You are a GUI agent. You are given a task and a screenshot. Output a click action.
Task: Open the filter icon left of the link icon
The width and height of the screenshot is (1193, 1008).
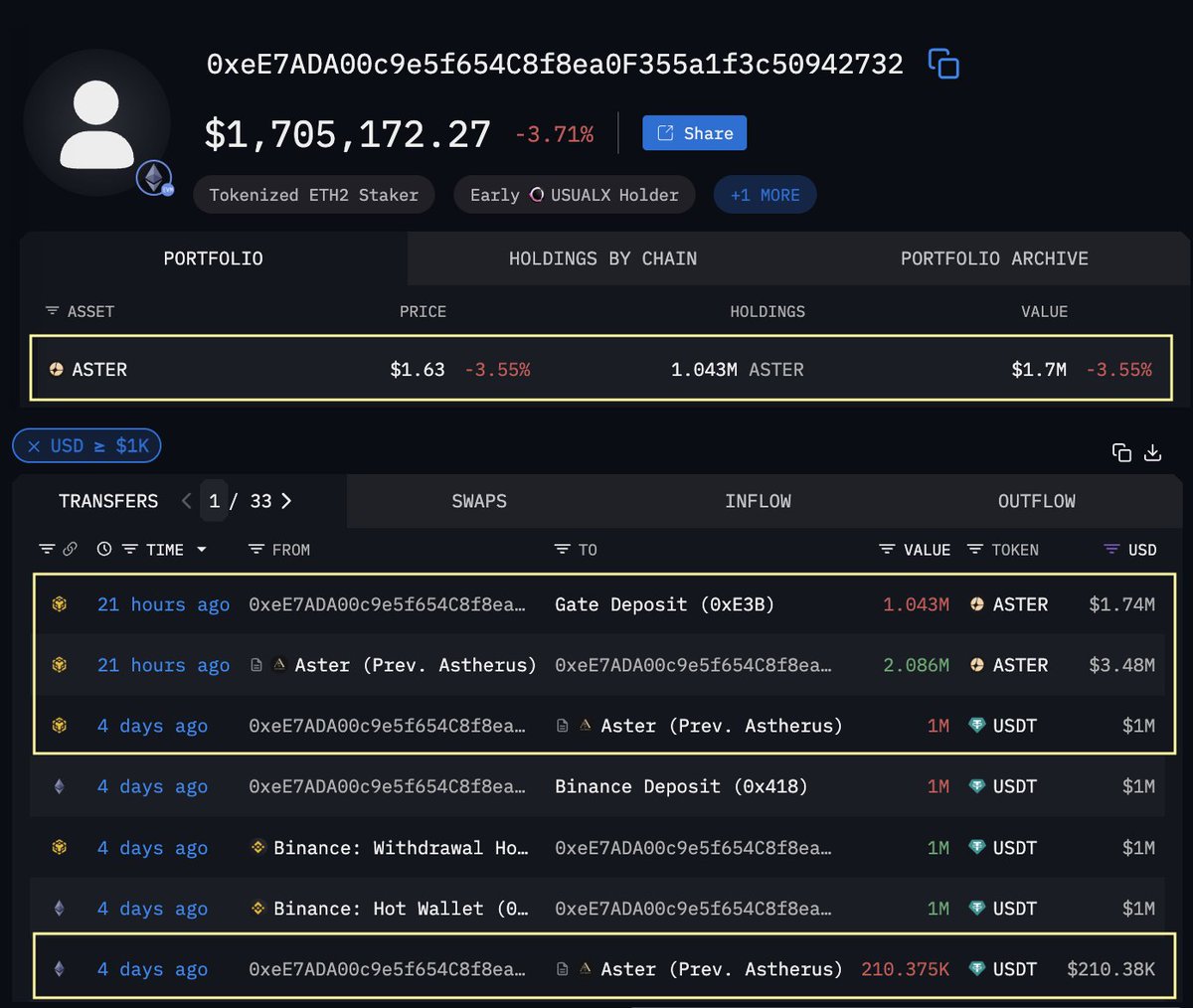click(47, 549)
